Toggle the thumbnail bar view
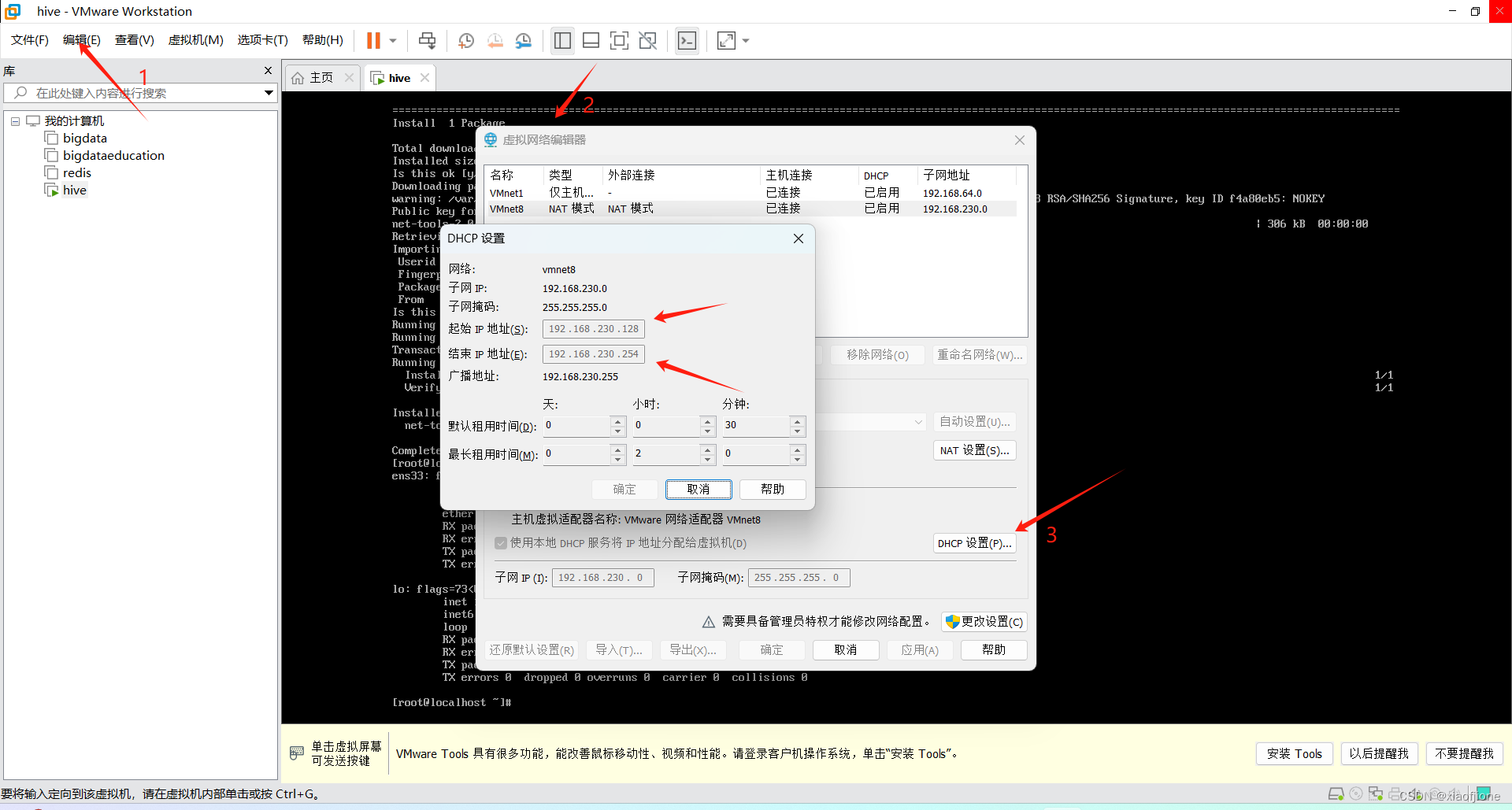Viewport: 1512px width, 810px height. (591, 40)
